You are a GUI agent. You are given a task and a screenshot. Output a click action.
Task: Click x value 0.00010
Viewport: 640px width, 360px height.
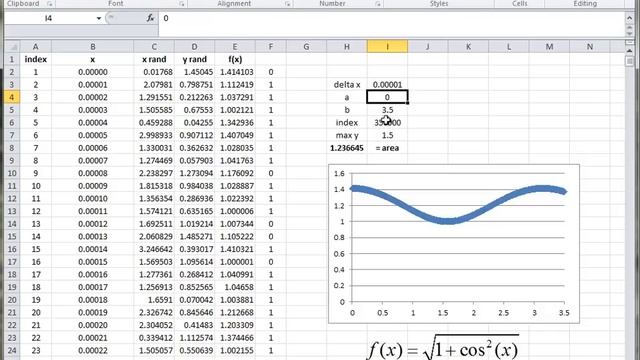coord(93,198)
